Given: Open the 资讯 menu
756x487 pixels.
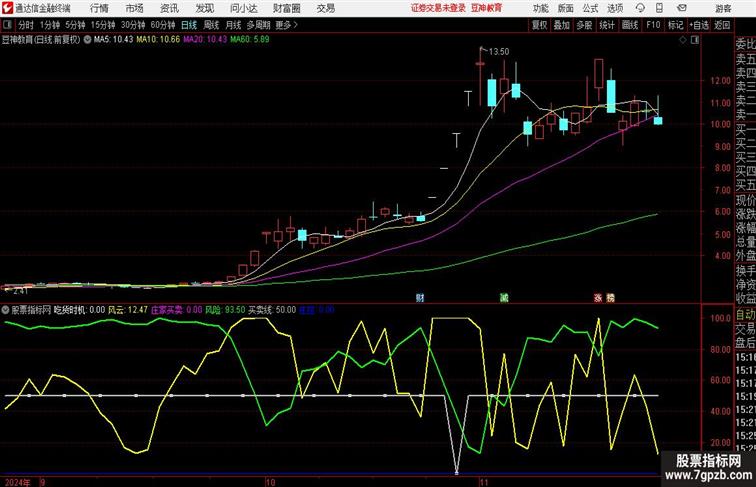Looking at the screenshot, I should (169, 8).
